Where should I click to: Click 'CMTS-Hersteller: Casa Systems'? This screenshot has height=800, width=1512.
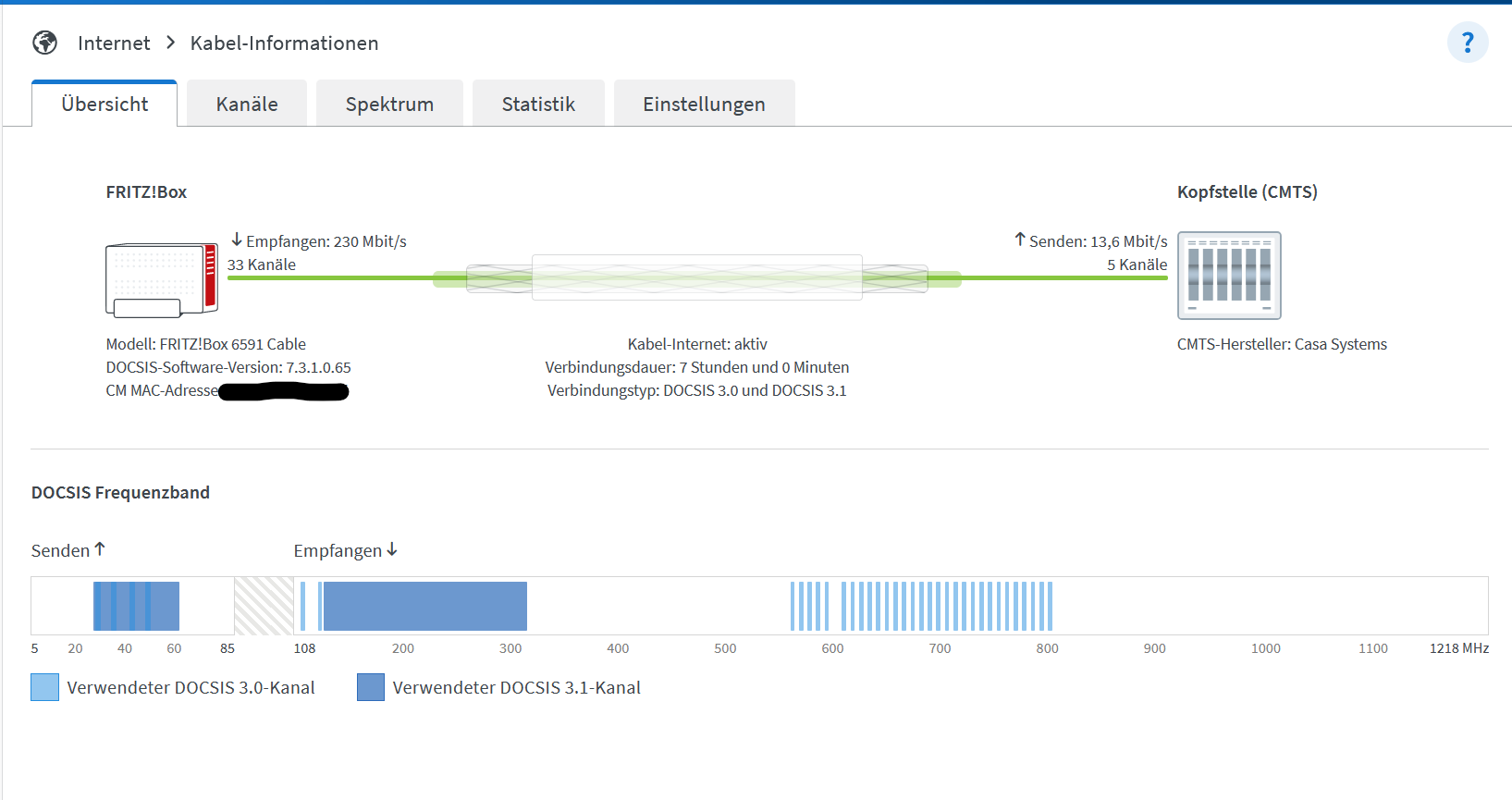[1282, 344]
